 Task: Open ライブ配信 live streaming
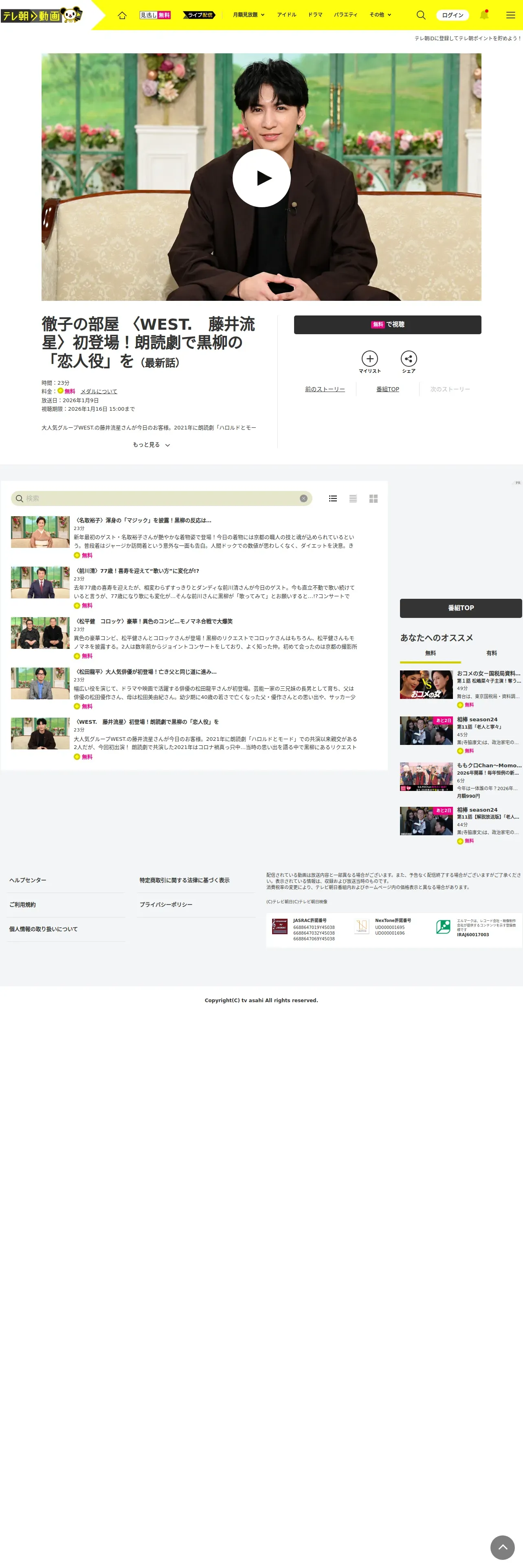199,15
